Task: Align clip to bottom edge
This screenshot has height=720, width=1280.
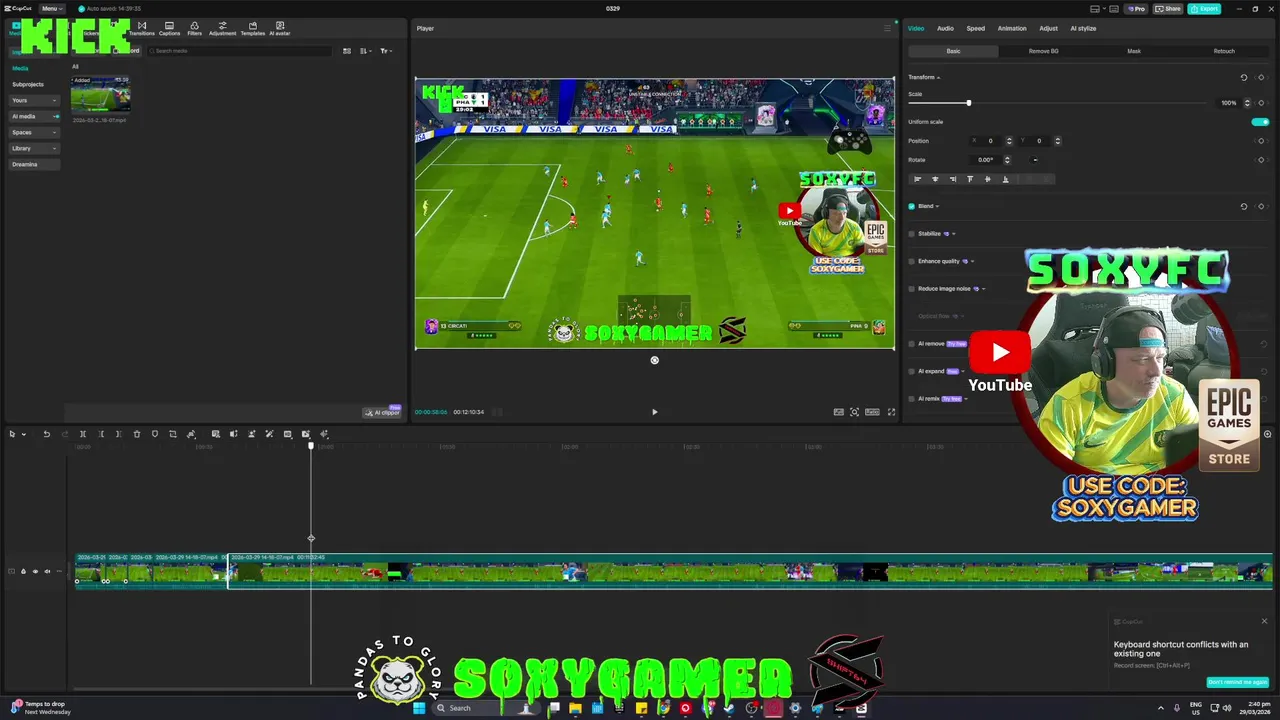Action: tap(1005, 179)
